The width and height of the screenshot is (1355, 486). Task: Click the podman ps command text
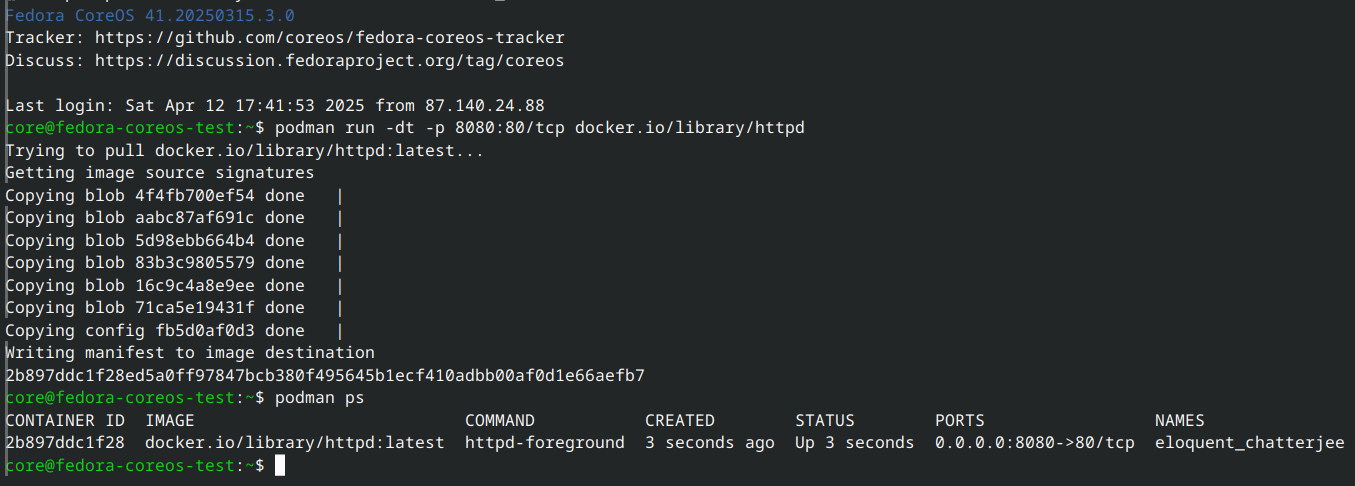coord(319,398)
